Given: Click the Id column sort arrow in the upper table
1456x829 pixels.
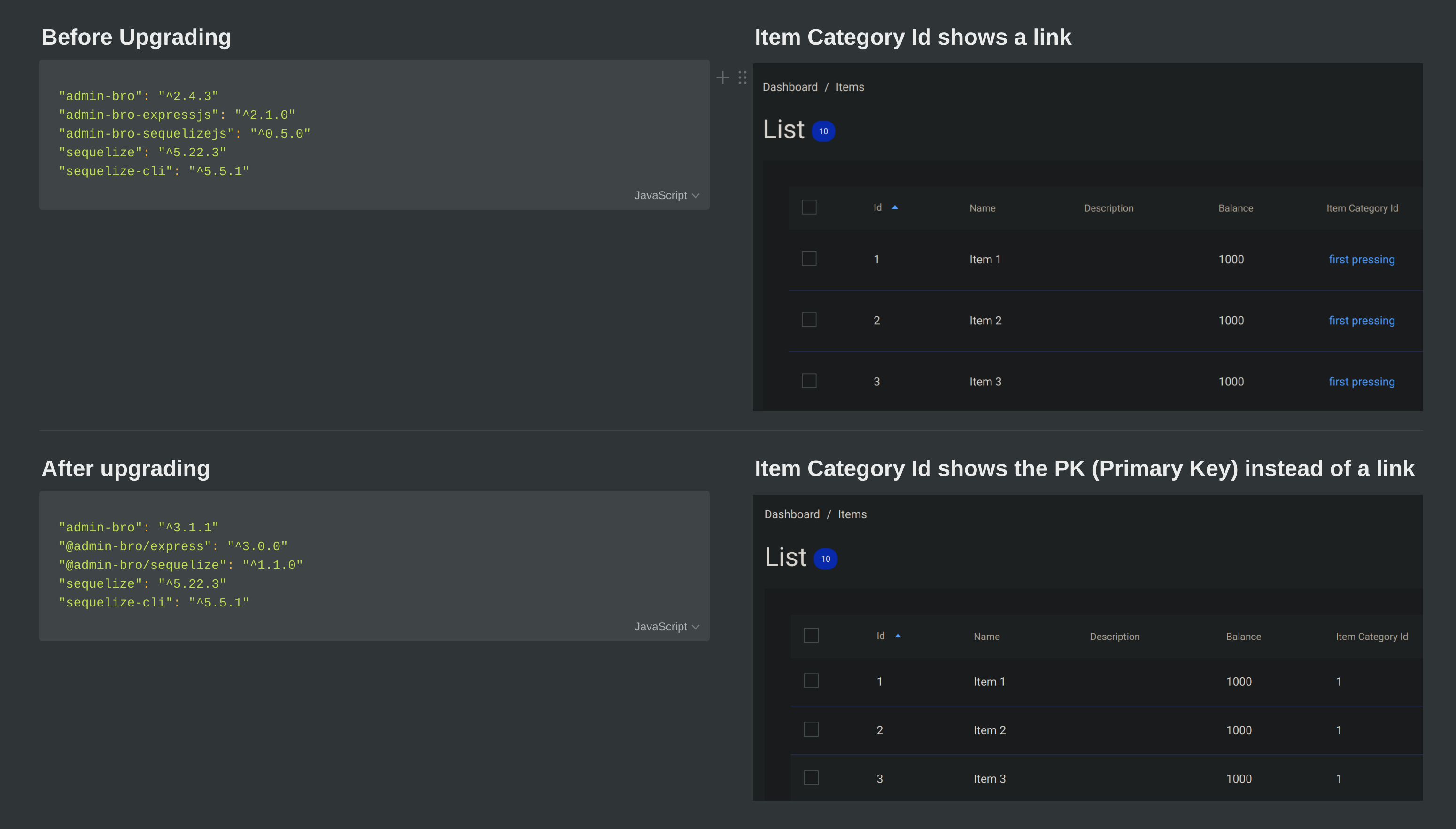Looking at the screenshot, I should click(894, 207).
